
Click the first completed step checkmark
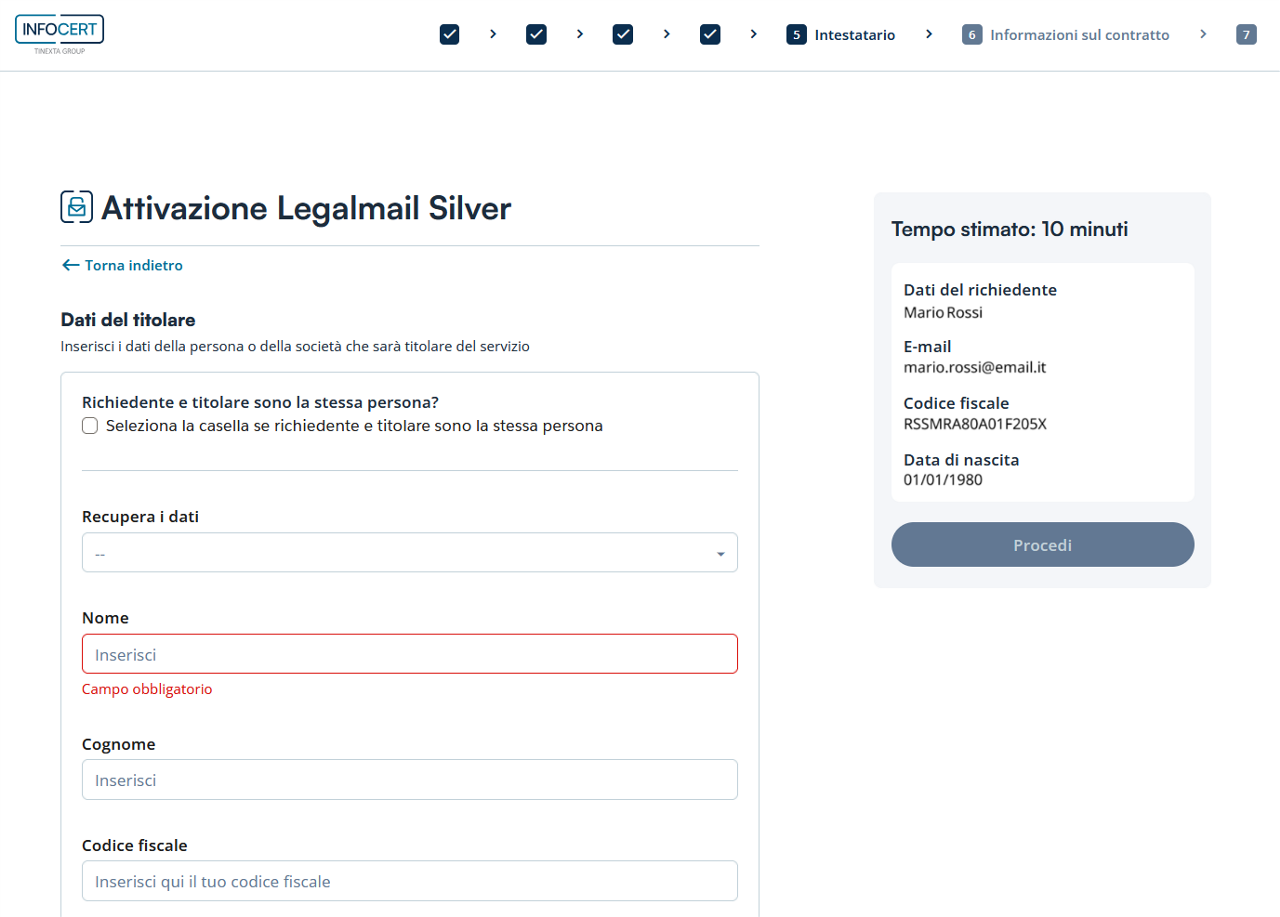point(449,35)
